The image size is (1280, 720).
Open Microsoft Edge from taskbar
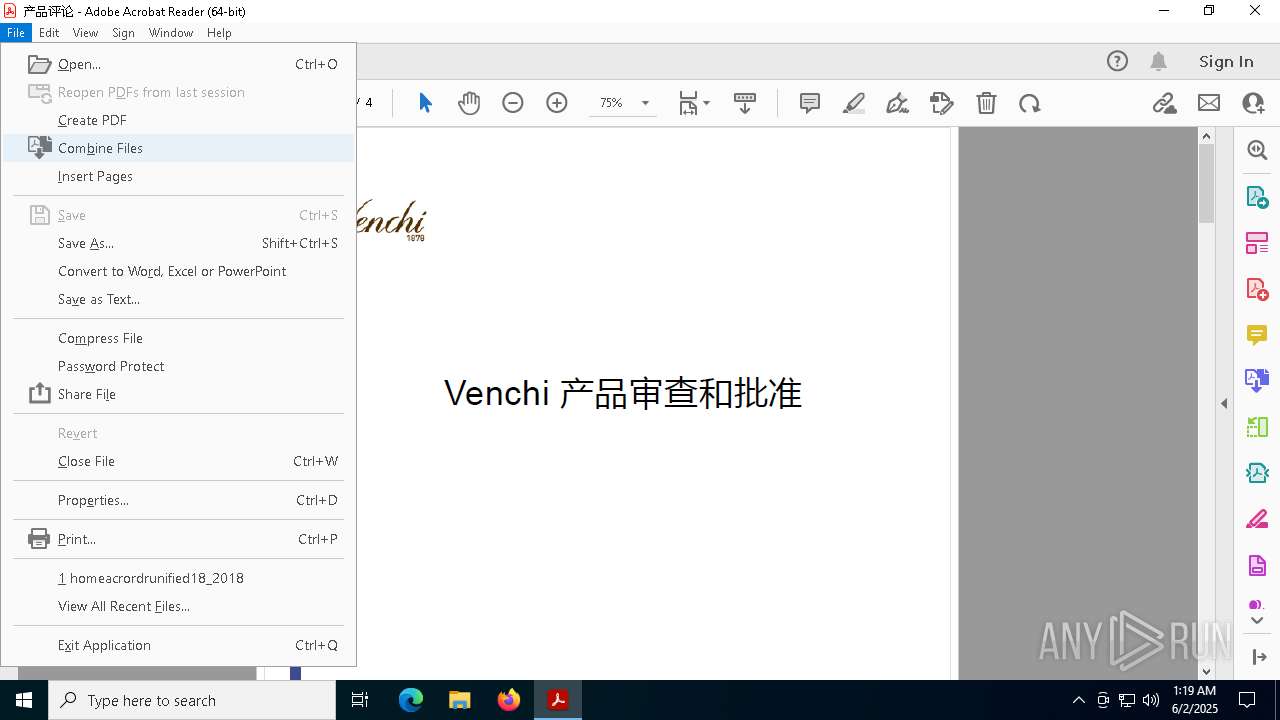411,700
